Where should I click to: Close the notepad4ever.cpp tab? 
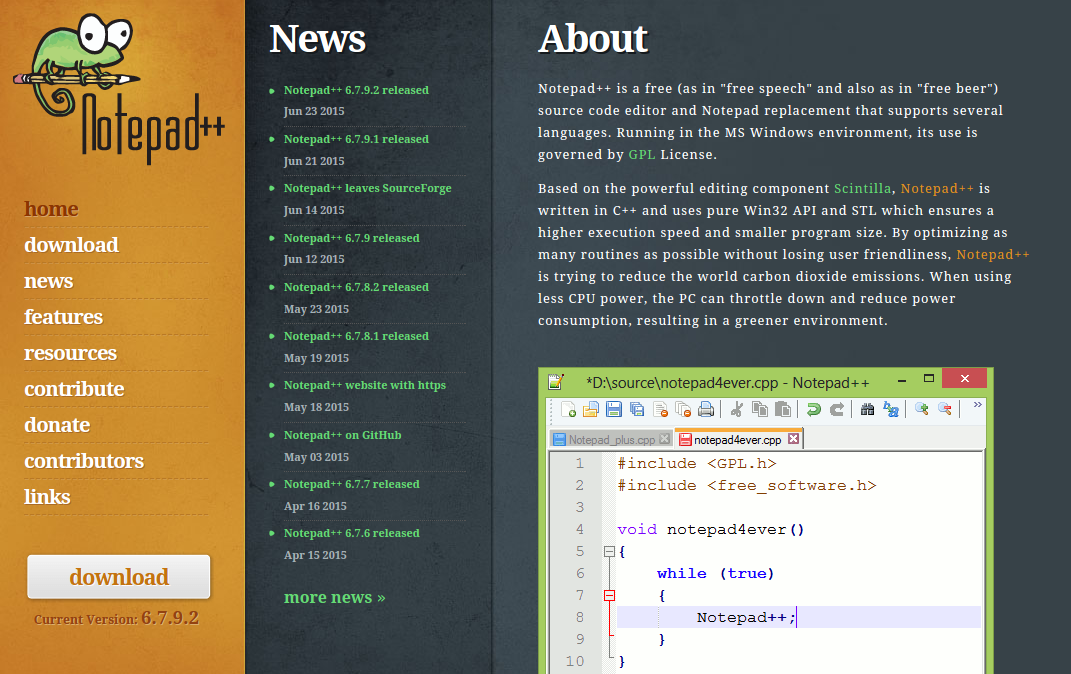pos(793,439)
